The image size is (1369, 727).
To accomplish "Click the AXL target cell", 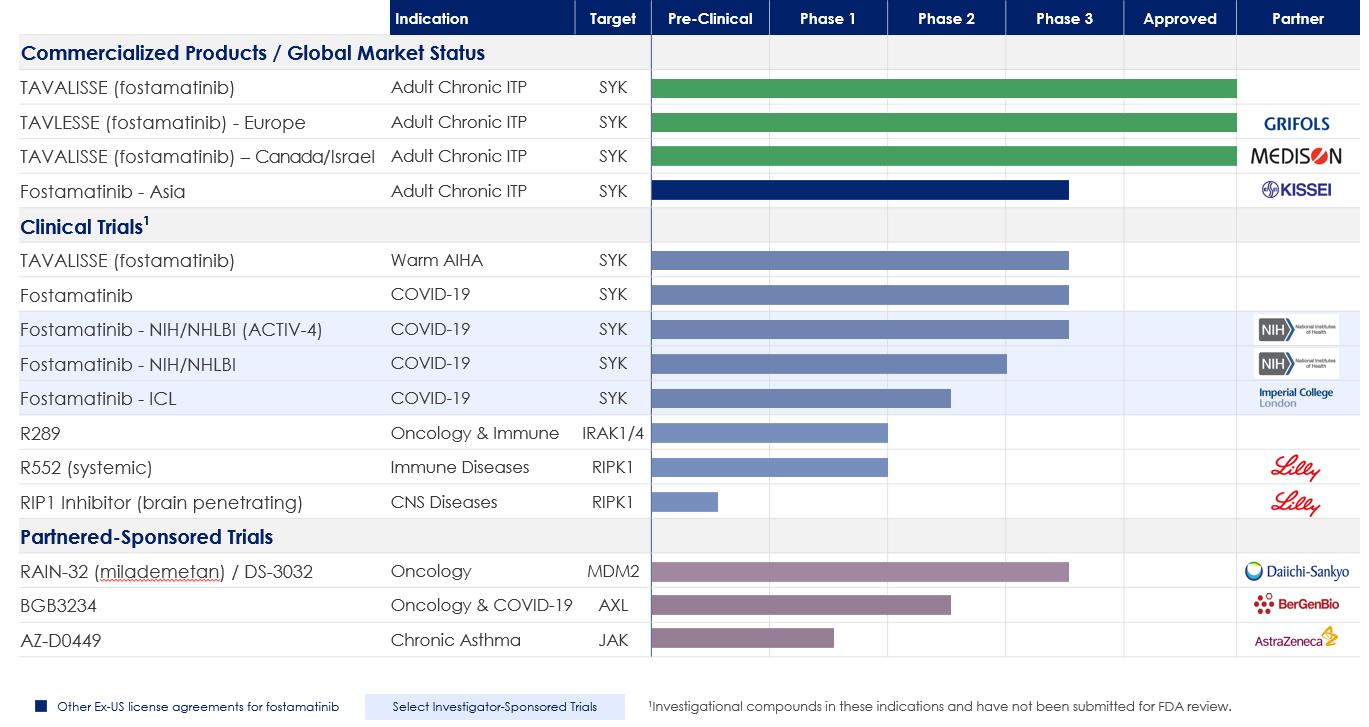I will [x=613, y=605].
